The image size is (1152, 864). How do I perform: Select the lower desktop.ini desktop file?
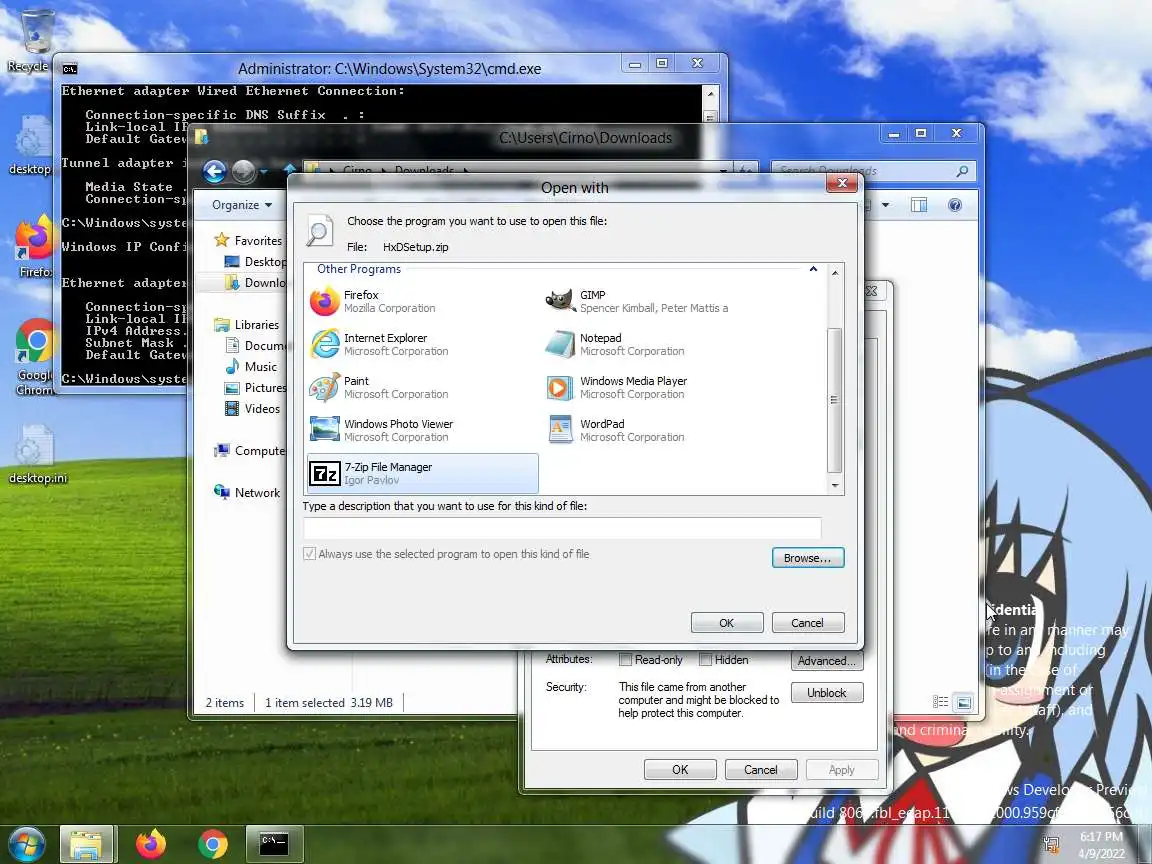point(37,455)
